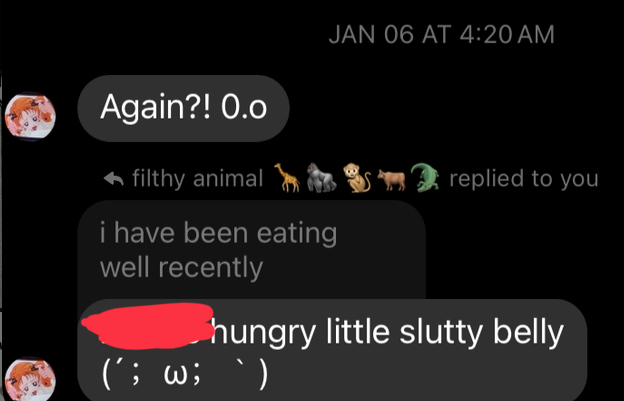
Task: Open the "filthy animal" sender name
Action: [x=198, y=178]
